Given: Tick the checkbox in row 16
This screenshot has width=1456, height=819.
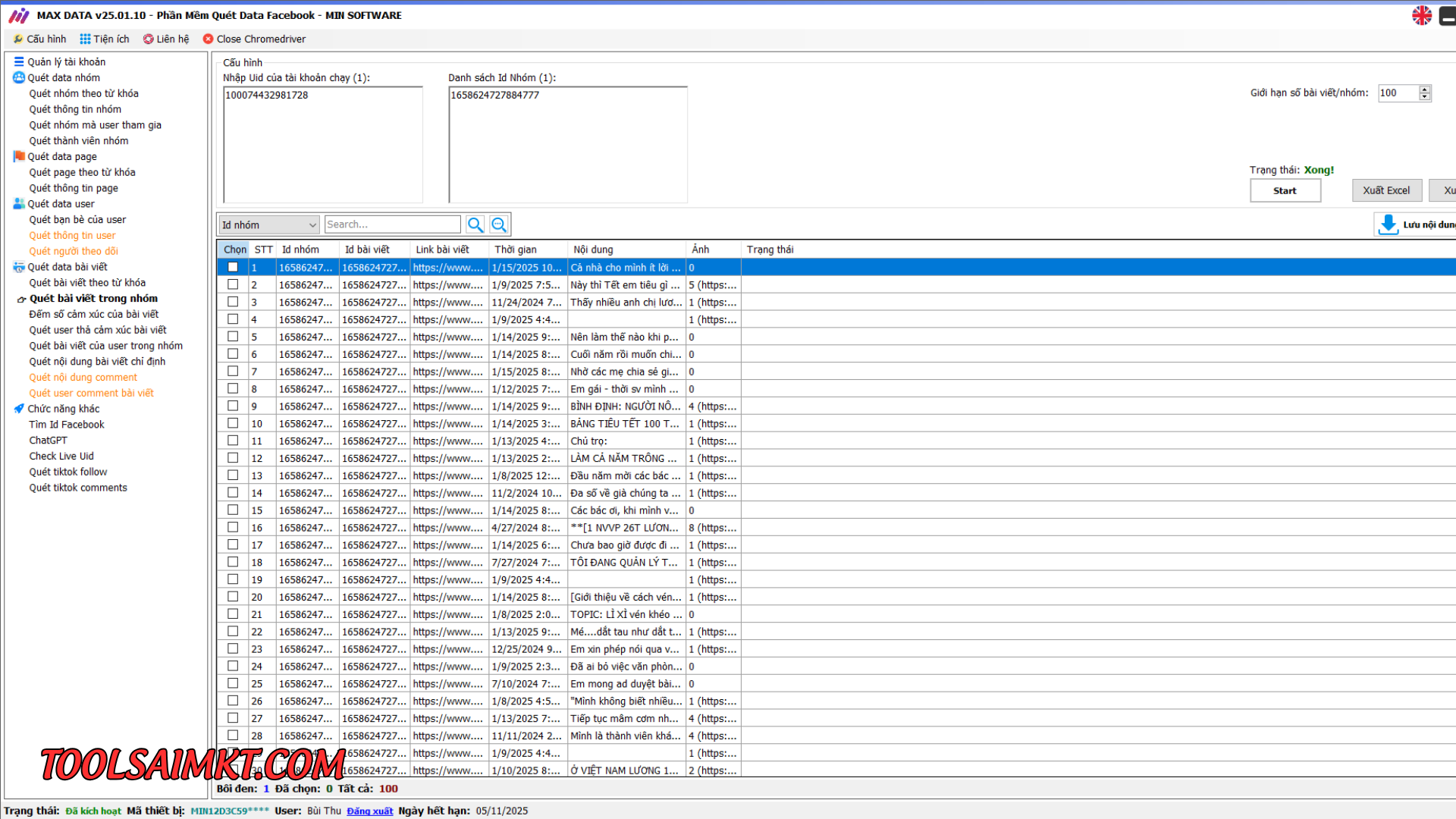Looking at the screenshot, I should 233,527.
